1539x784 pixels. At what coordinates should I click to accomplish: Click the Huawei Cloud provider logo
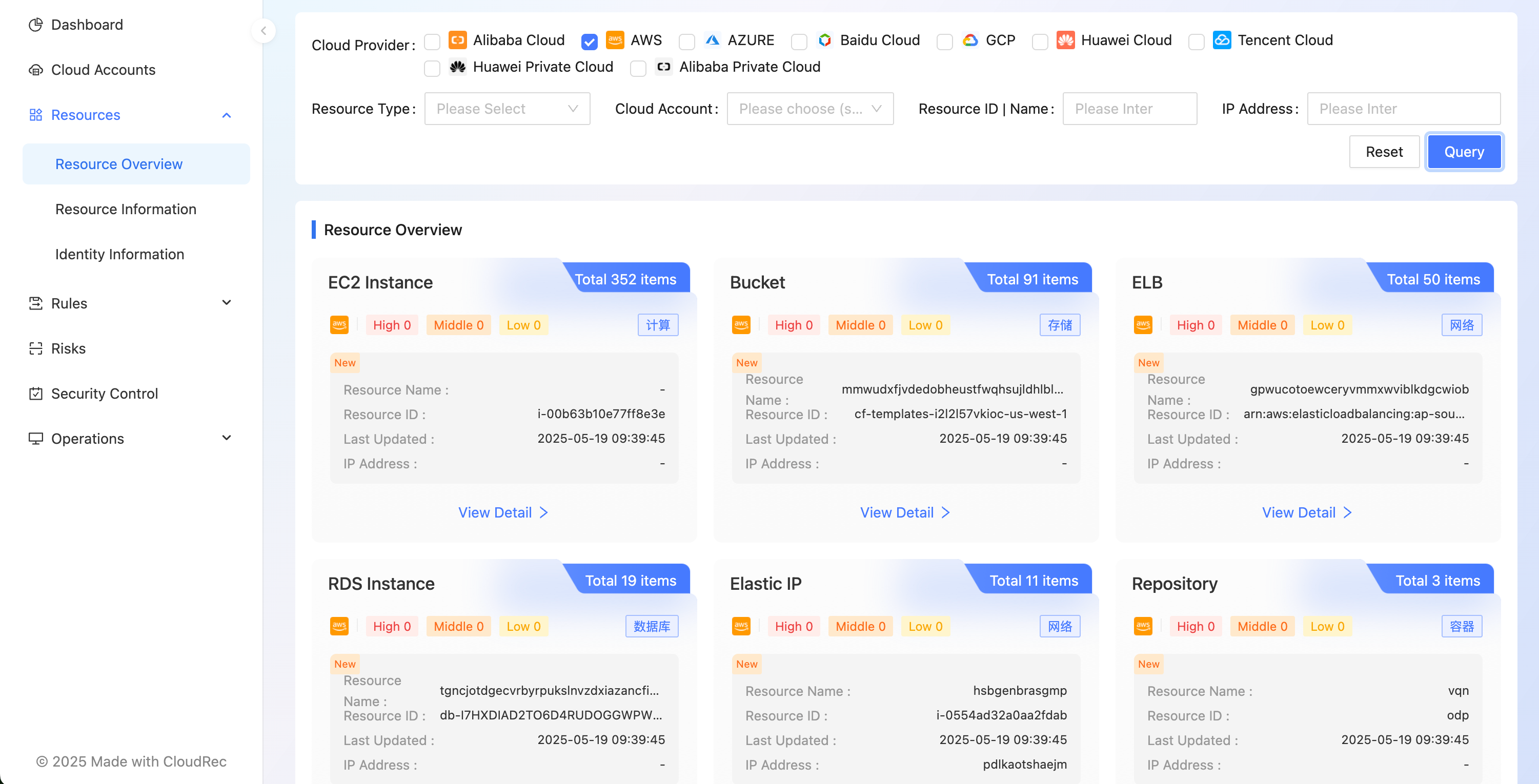click(1065, 39)
